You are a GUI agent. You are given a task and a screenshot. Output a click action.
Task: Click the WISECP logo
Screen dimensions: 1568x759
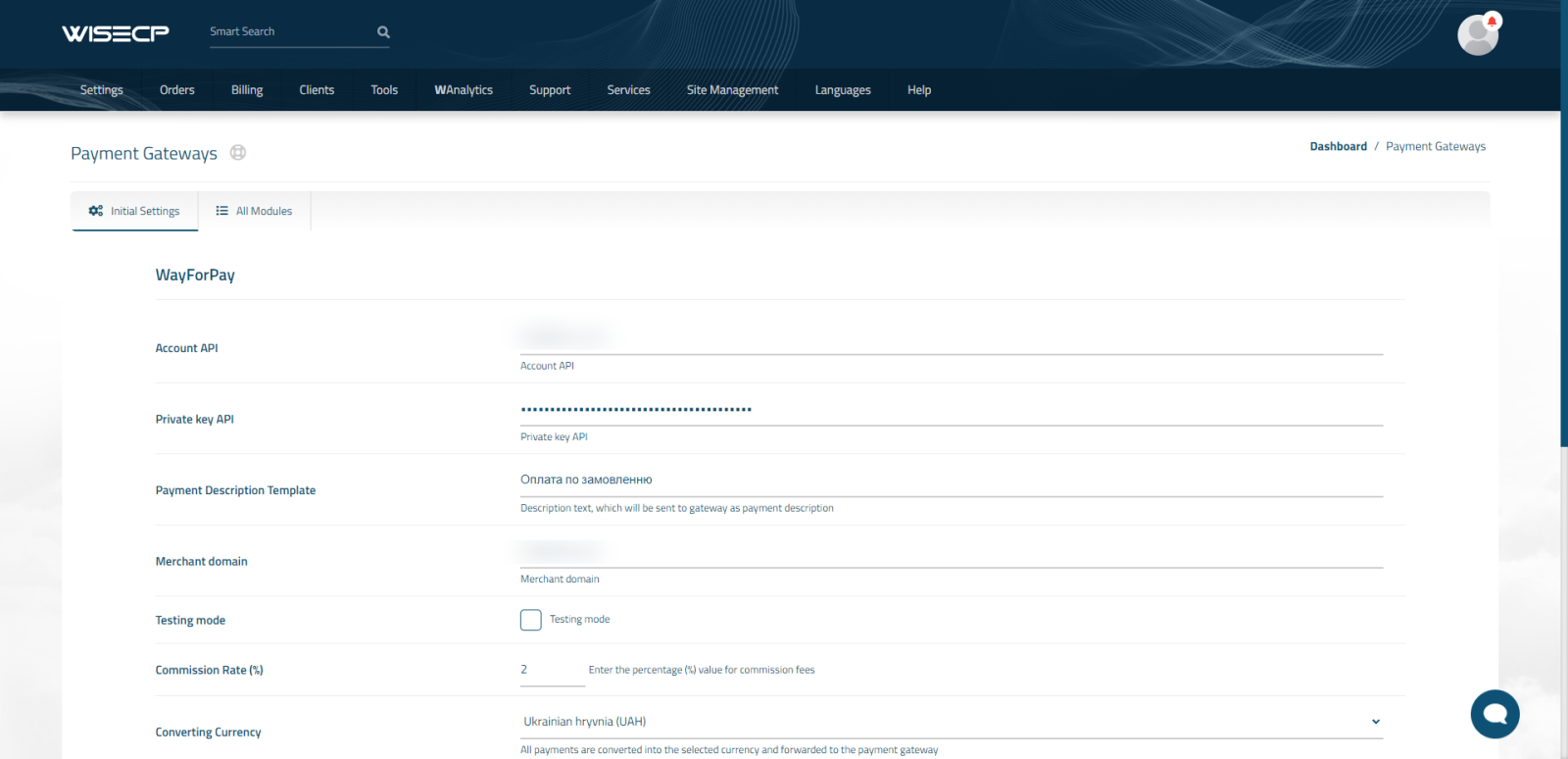(116, 33)
